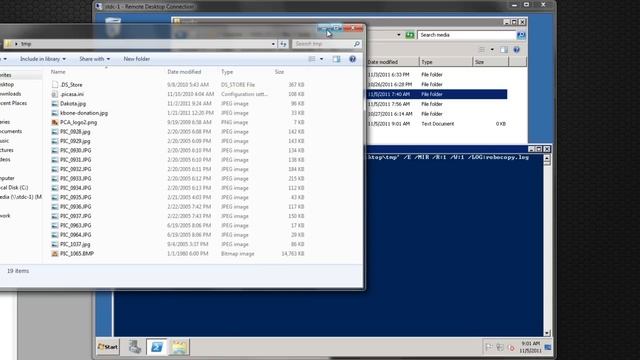Open Server Manager from remote taskbar
The width and height of the screenshot is (640, 360).
coord(134,347)
